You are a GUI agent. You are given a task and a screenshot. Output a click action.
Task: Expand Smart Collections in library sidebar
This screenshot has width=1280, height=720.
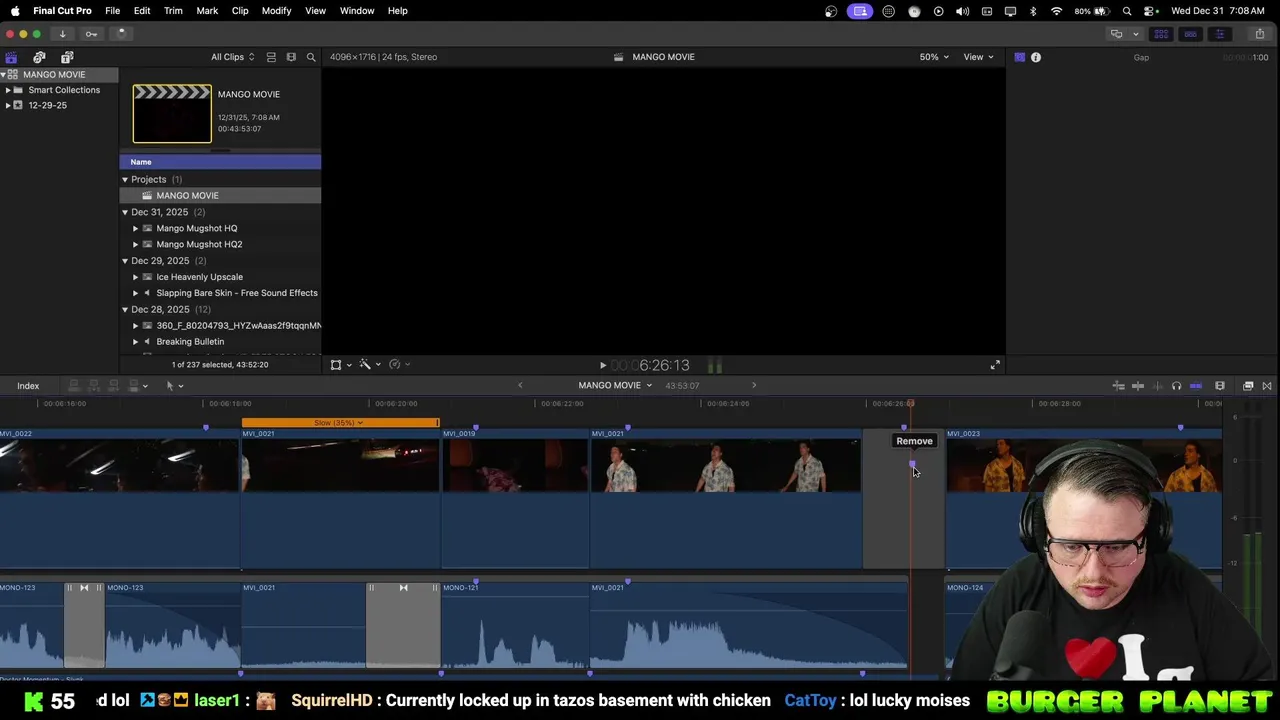pyautogui.click(x=8, y=90)
